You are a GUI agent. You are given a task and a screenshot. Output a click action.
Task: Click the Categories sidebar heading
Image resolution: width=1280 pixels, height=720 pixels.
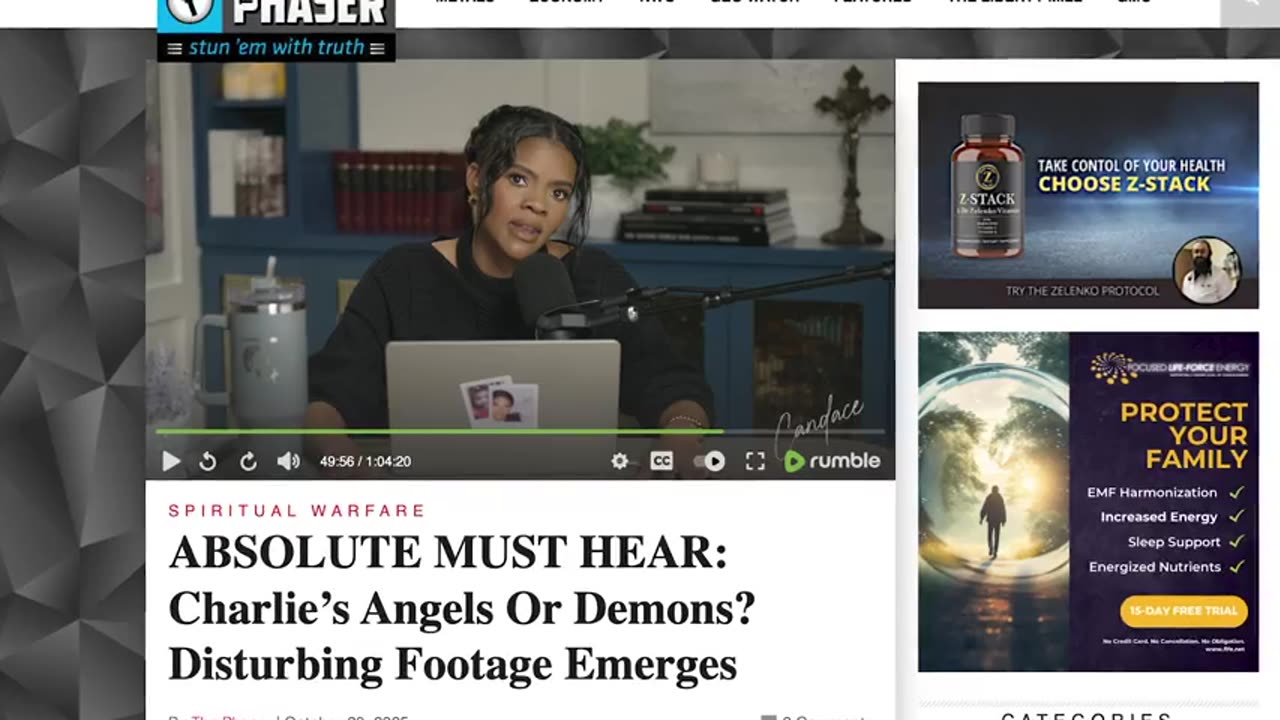(x=1088, y=716)
